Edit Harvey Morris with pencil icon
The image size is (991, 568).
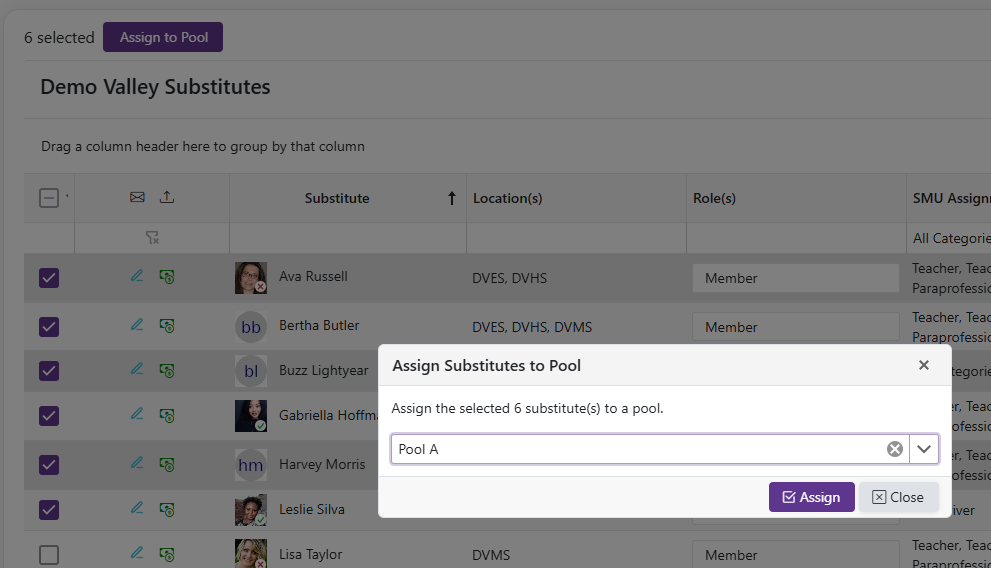click(137, 463)
